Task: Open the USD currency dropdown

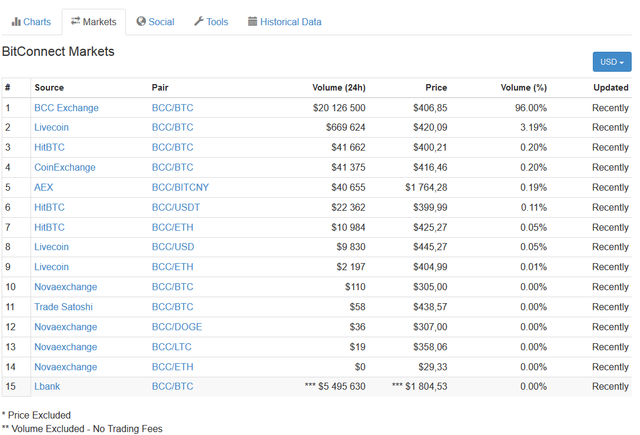Action: [612, 62]
